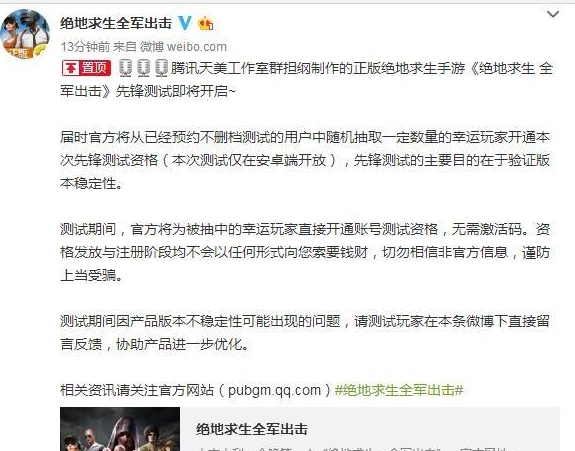
Task: Click the paragraph beginning 测试期间，官方将为
Action: (305, 252)
